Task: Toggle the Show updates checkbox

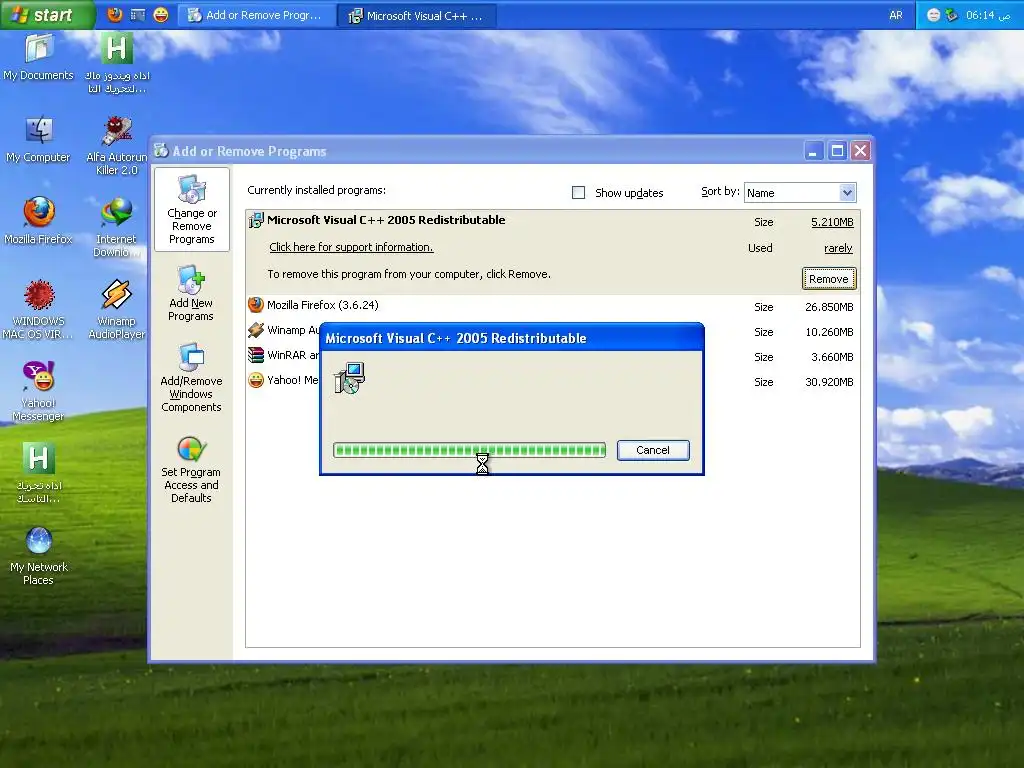Action: click(578, 193)
